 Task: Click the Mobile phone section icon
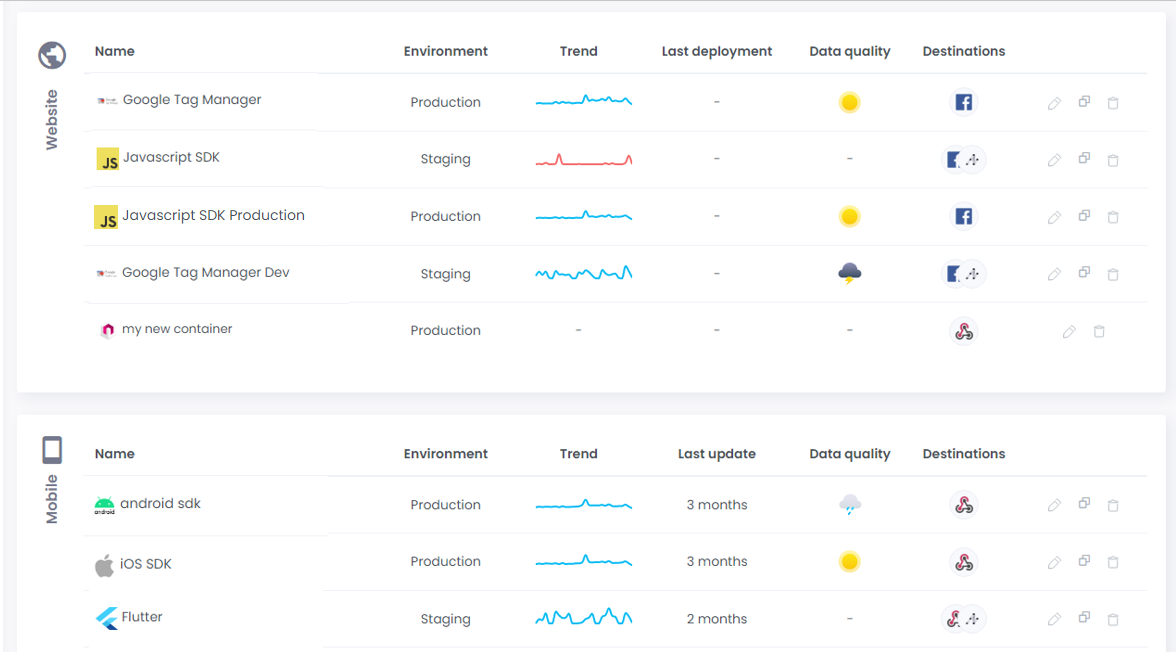[x=52, y=451]
